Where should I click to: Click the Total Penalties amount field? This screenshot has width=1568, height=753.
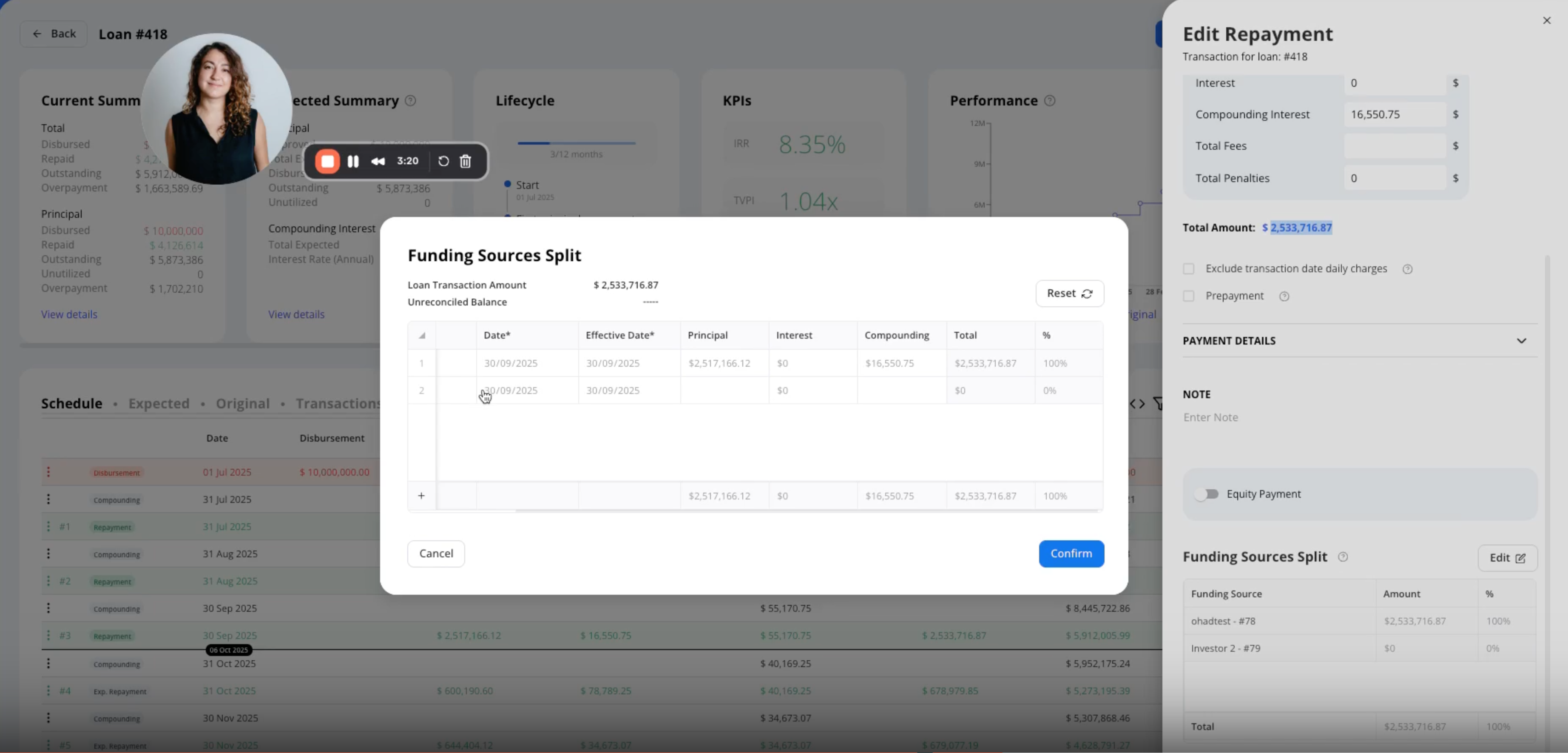coord(1395,179)
